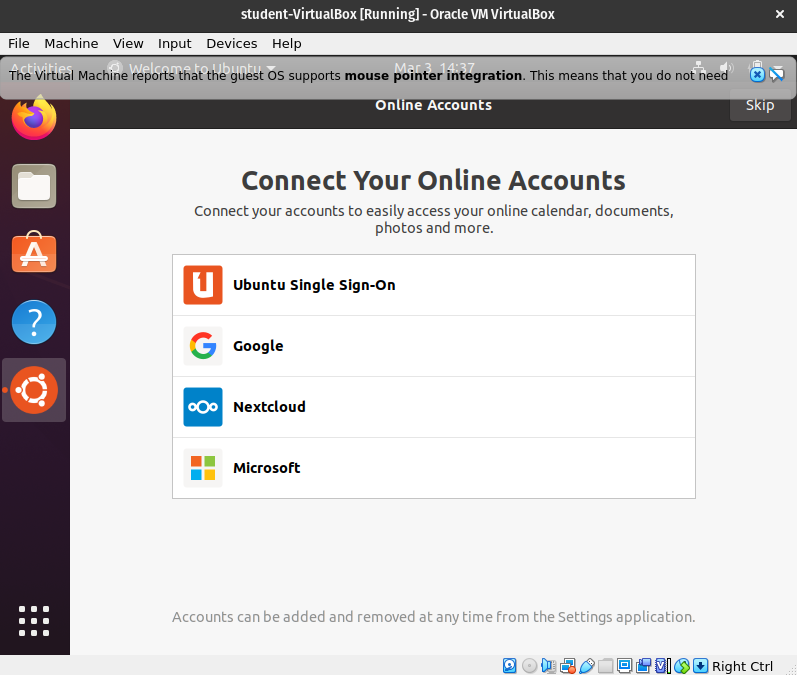
Task: Open Firefox from the Ubuntu dock
Action: [34, 118]
